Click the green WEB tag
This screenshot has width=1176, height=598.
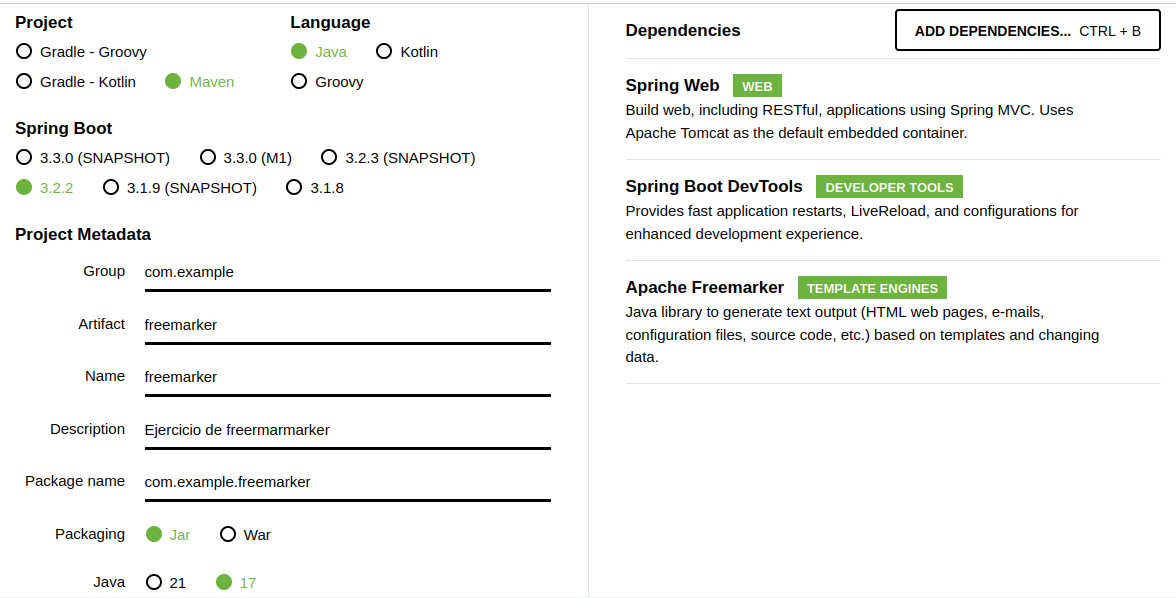(x=757, y=86)
